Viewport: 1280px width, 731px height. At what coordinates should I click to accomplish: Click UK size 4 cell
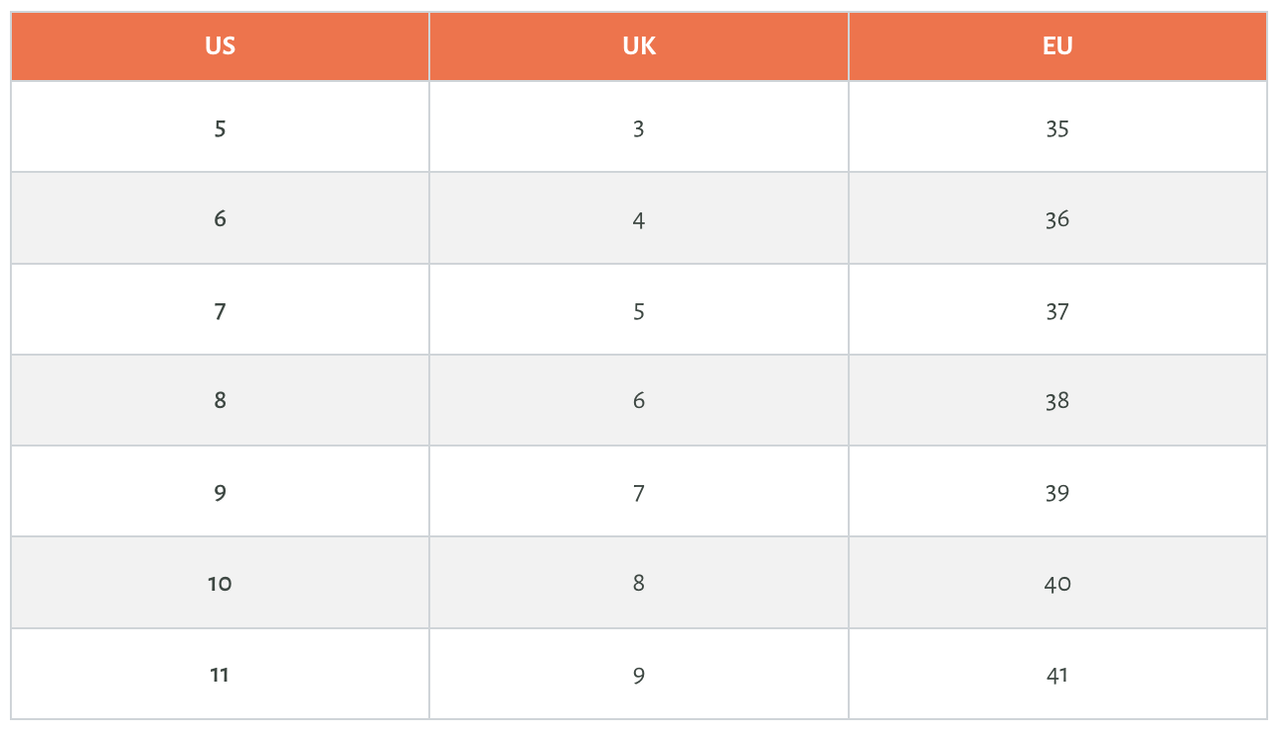tap(639, 218)
